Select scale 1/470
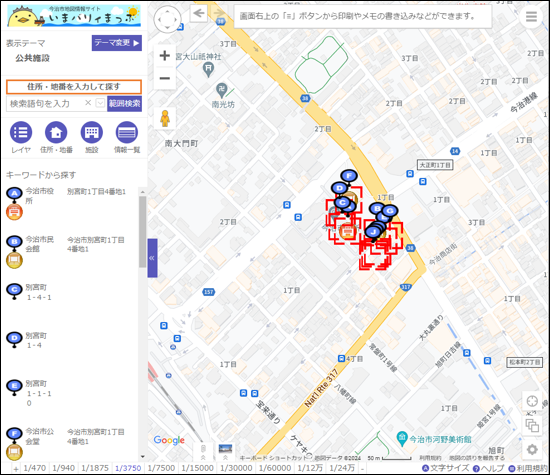 tap(34, 468)
